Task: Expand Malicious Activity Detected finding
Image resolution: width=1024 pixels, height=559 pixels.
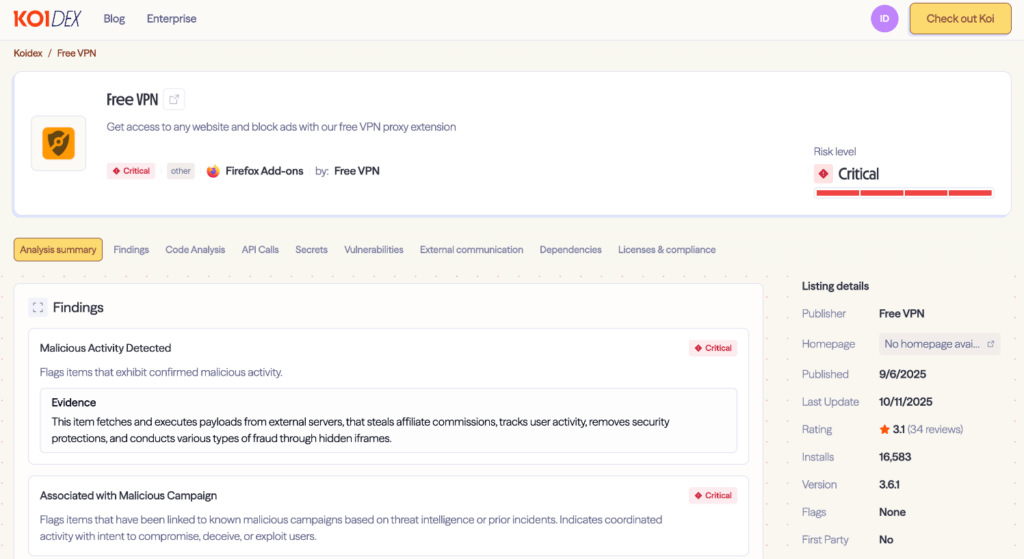Action: (105, 348)
